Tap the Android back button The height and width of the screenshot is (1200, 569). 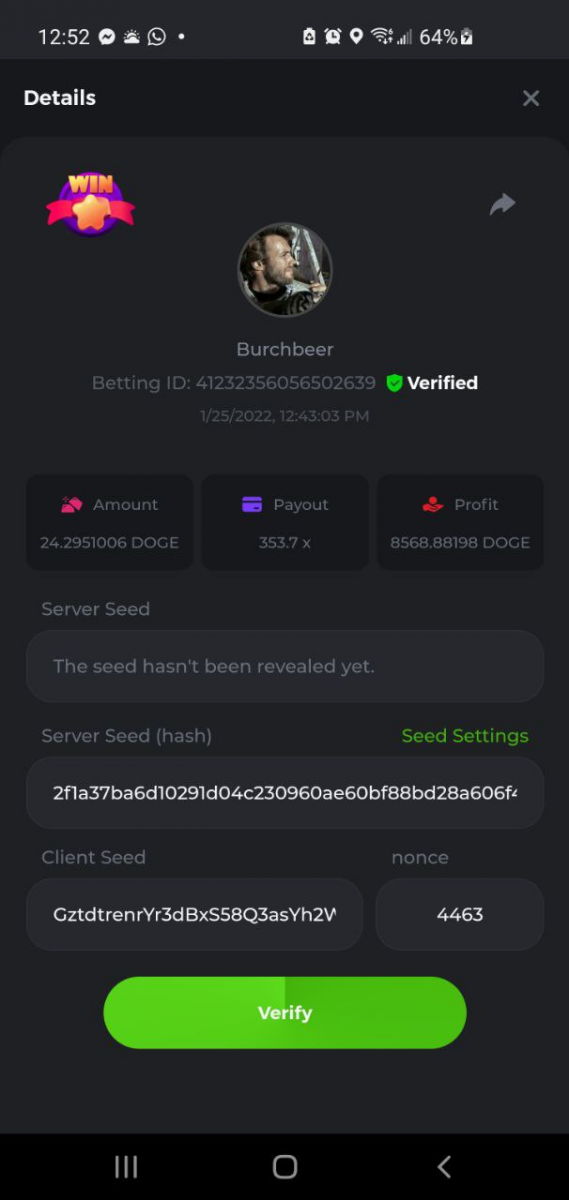pyautogui.click(x=444, y=1166)
